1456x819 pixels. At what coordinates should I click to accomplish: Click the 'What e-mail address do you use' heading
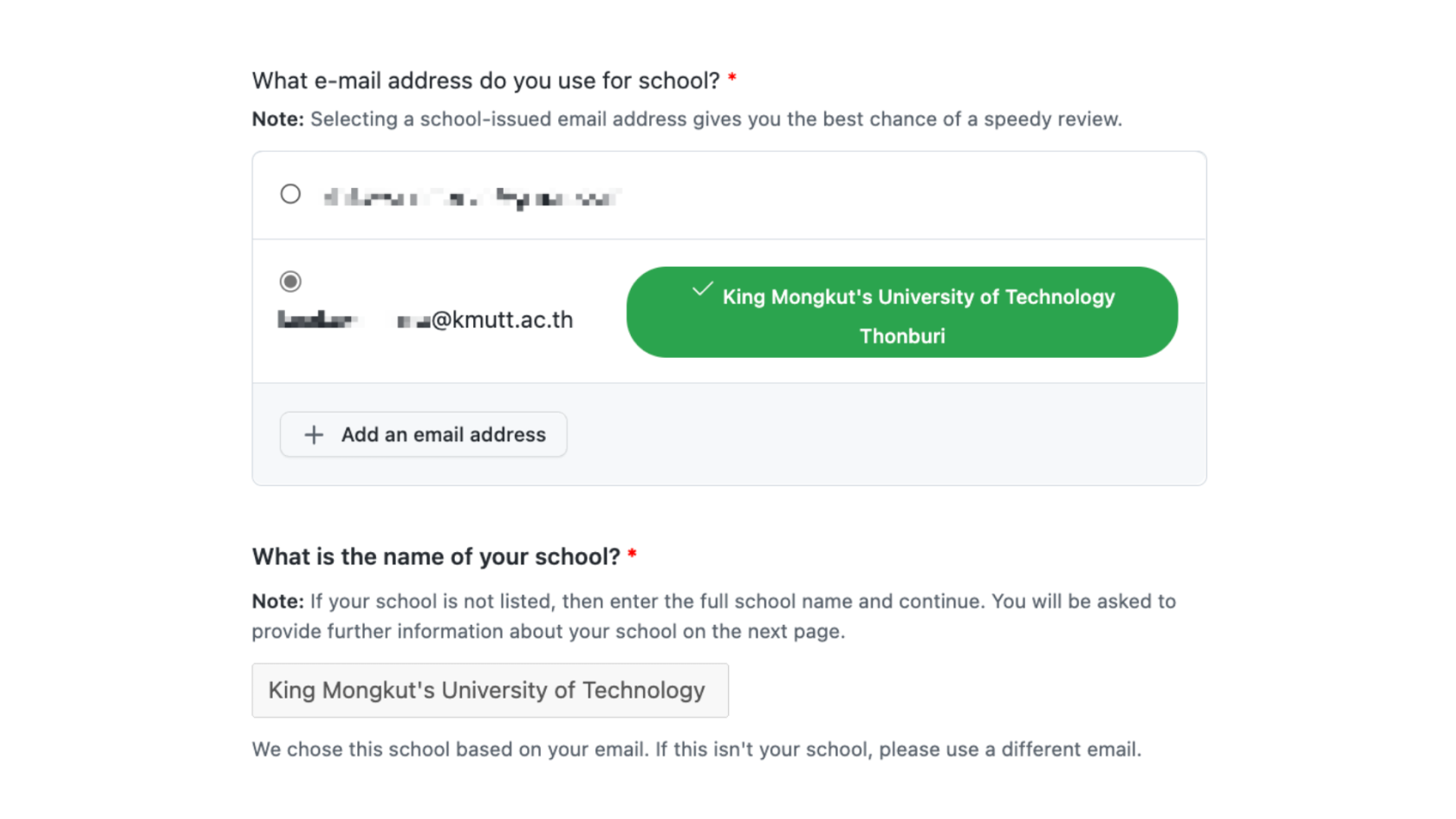(486, 81)
